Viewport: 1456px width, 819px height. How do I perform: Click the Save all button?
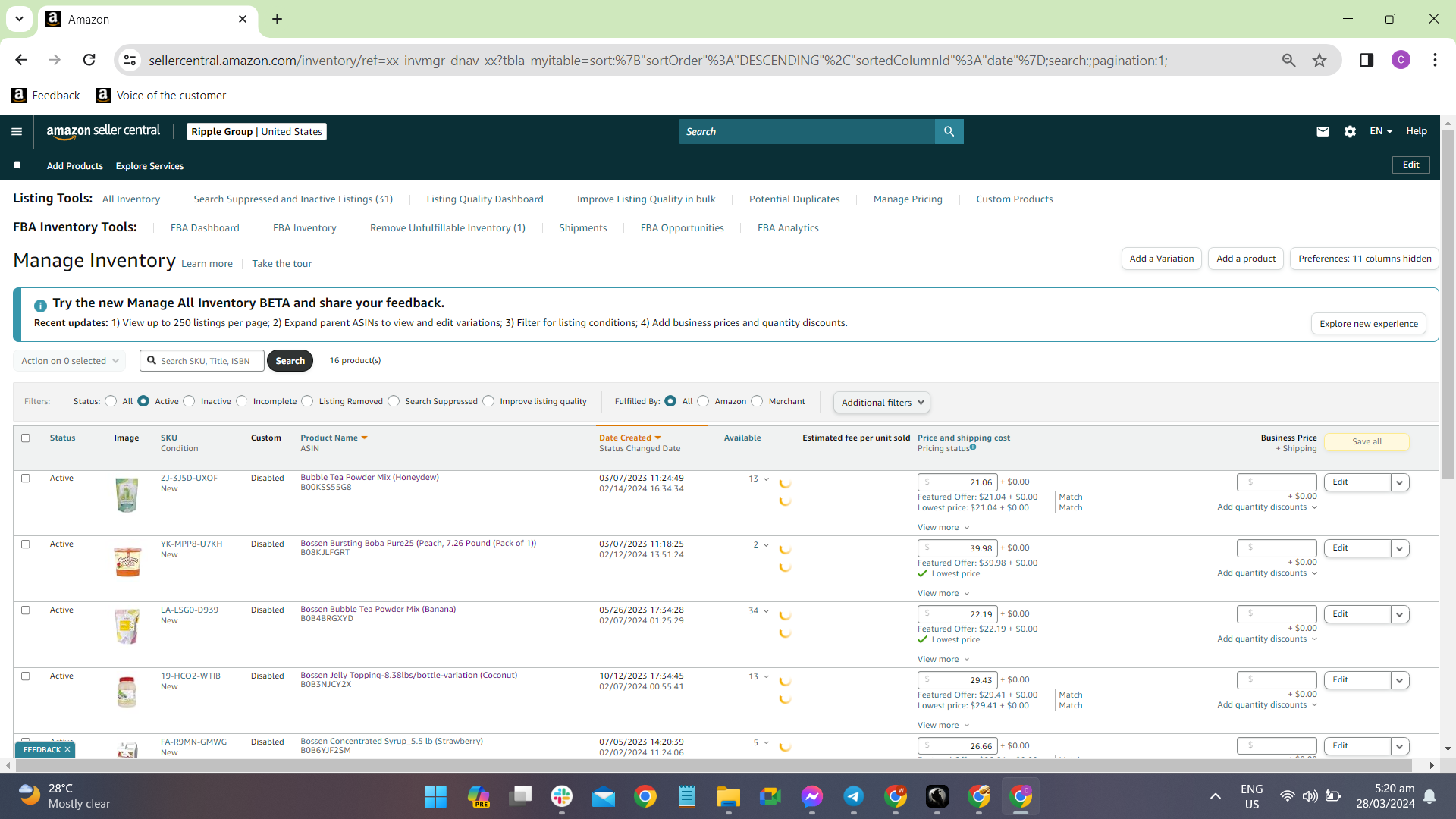1367,442
